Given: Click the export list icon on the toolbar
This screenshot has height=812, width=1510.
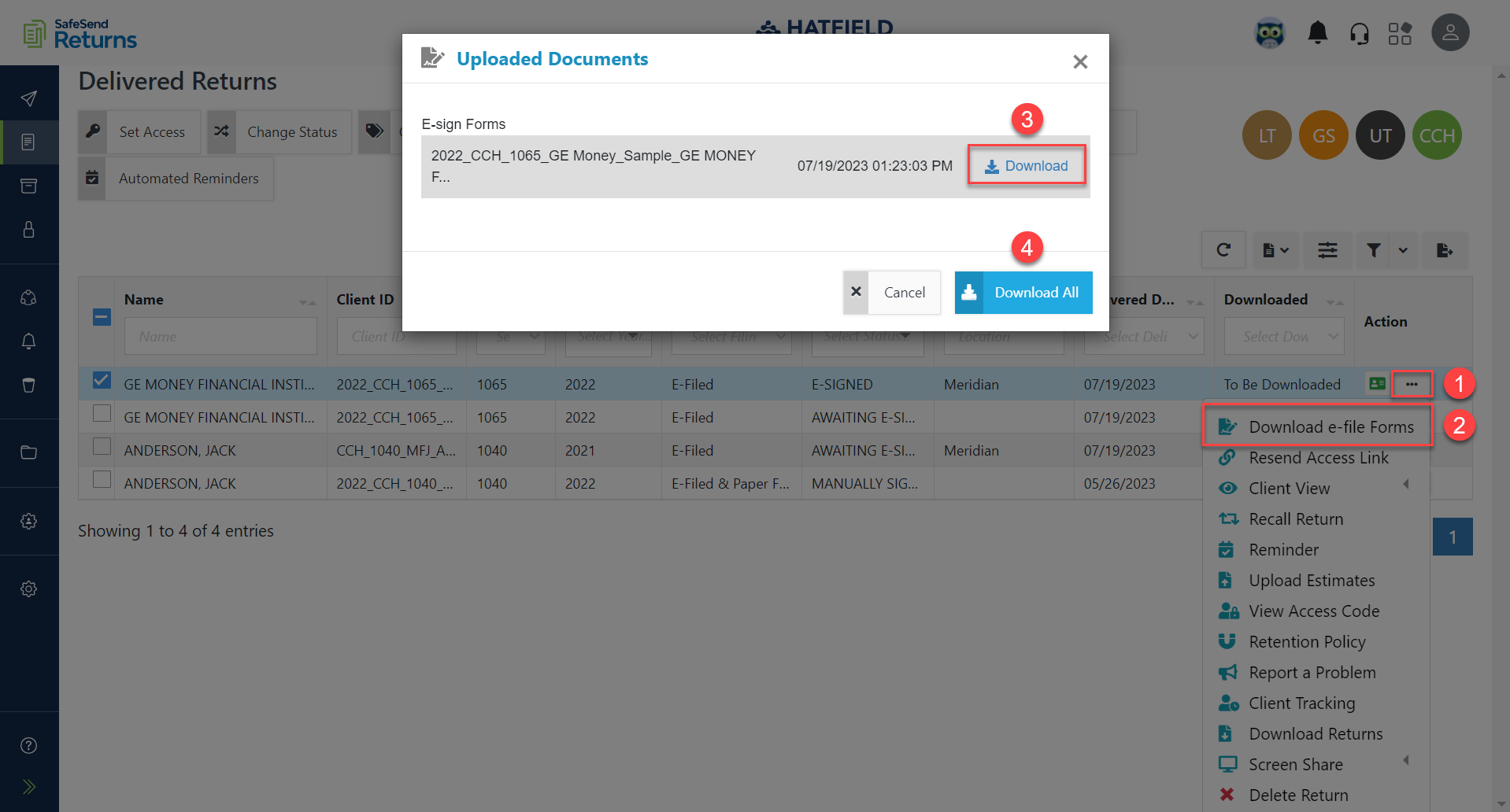Looking at the screenshot, I should [x=1445, y=250].
